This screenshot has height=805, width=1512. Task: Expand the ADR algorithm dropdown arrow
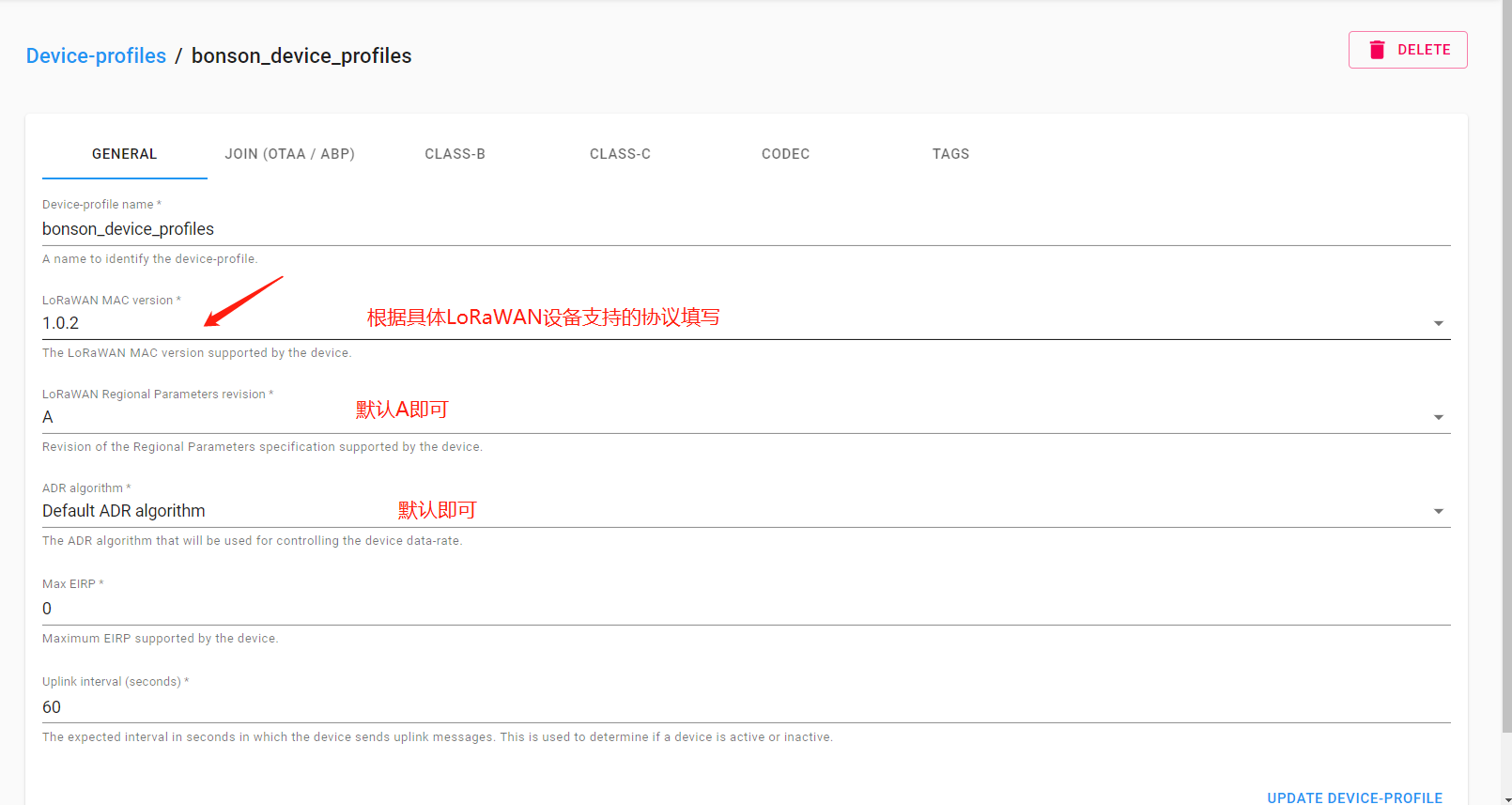(1438, 511)
